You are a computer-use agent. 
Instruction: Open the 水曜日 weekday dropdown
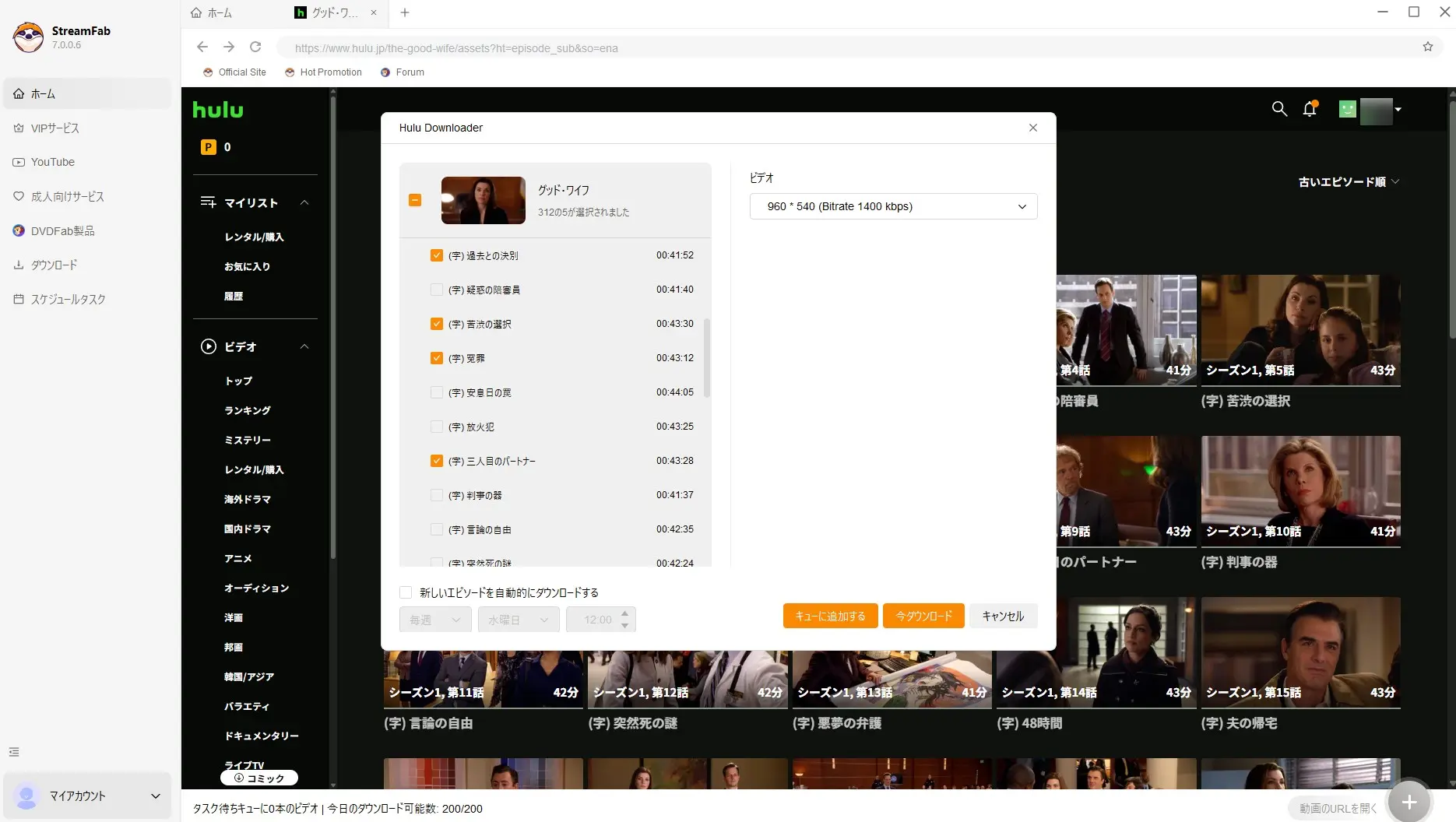click(x=519, y=620)
